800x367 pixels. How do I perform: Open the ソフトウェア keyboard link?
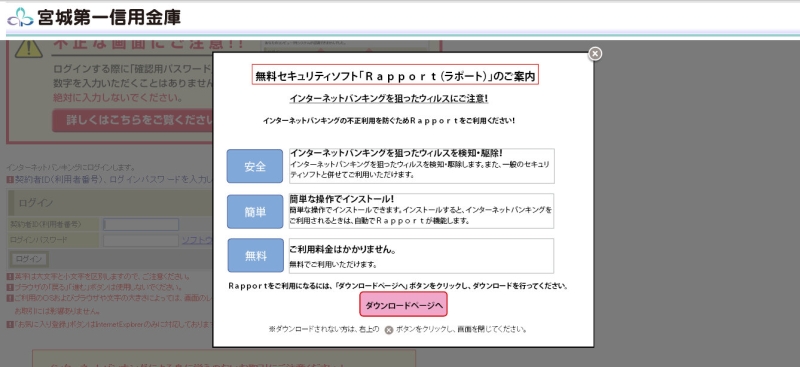197,240
